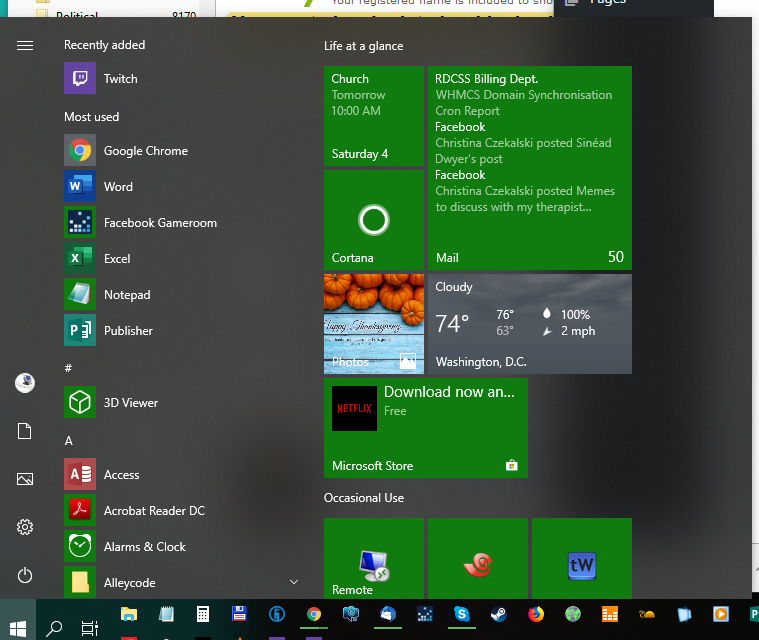Open the Photos tile with pumpkins
Viewport: 759px width, 640px height.
click(x=374, y=324)
